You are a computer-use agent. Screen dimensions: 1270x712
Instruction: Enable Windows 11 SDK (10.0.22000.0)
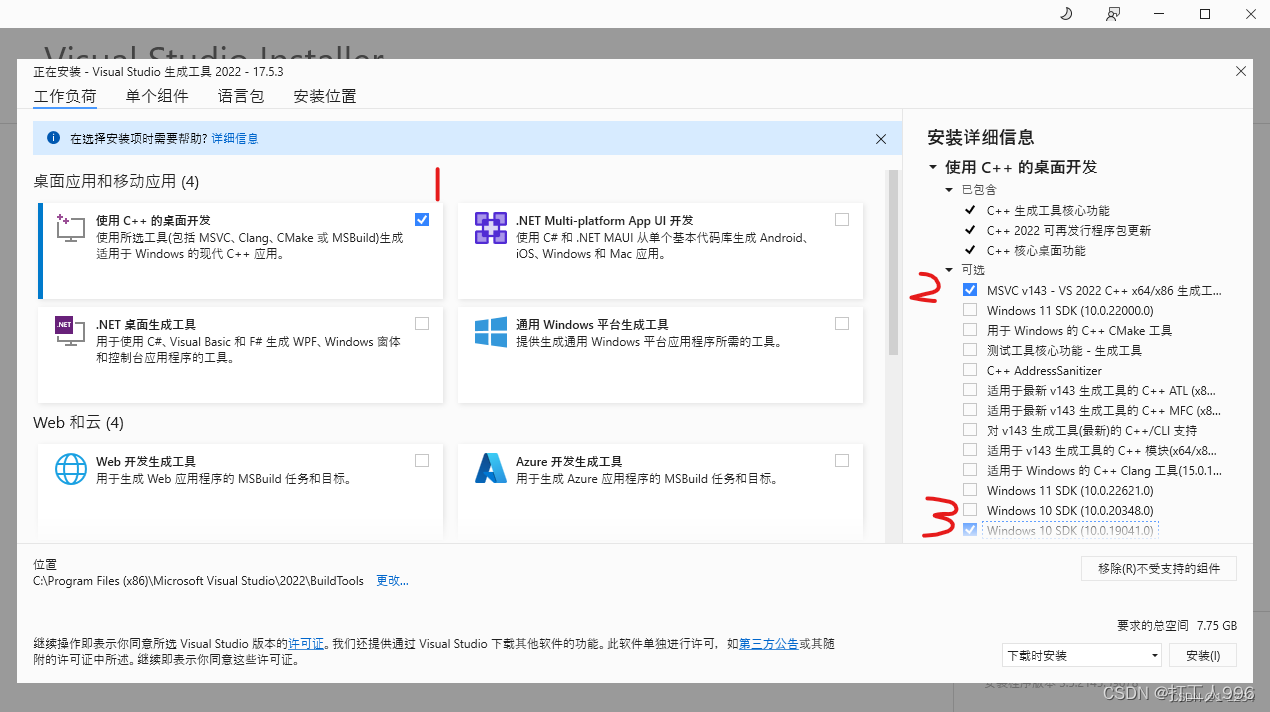pyautogui.click(x=969, y=310)
